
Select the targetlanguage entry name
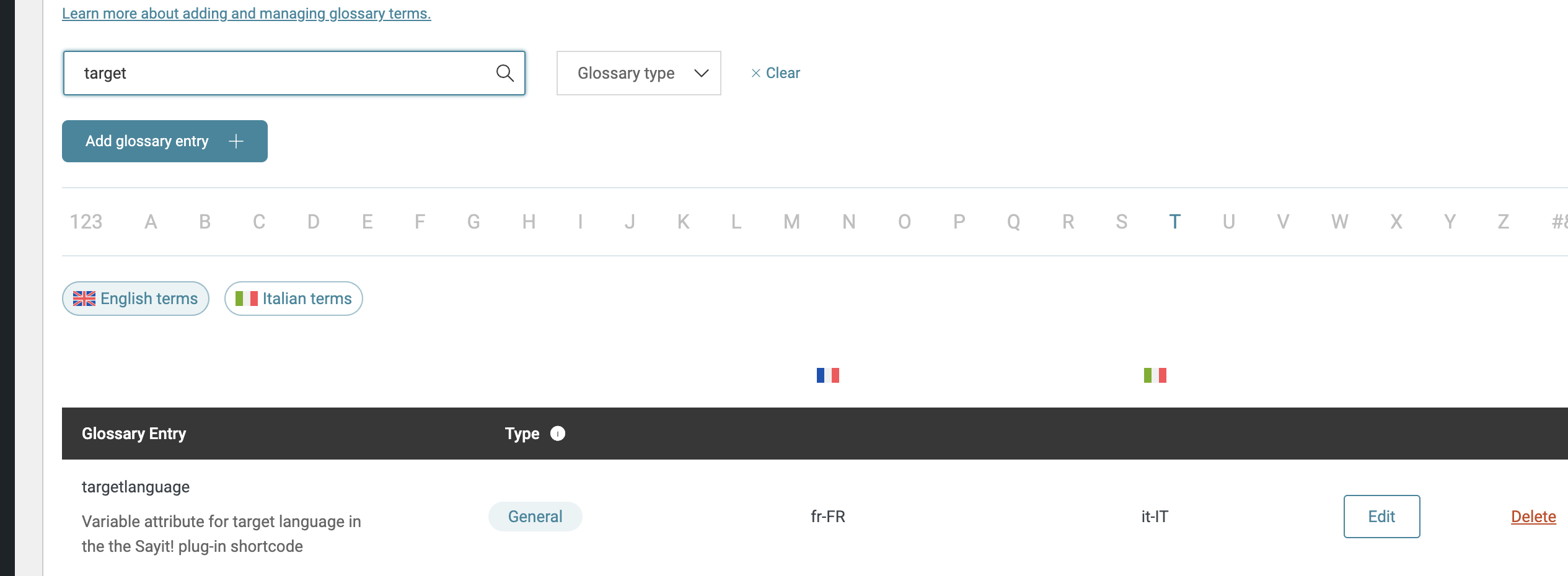point(136,487)
